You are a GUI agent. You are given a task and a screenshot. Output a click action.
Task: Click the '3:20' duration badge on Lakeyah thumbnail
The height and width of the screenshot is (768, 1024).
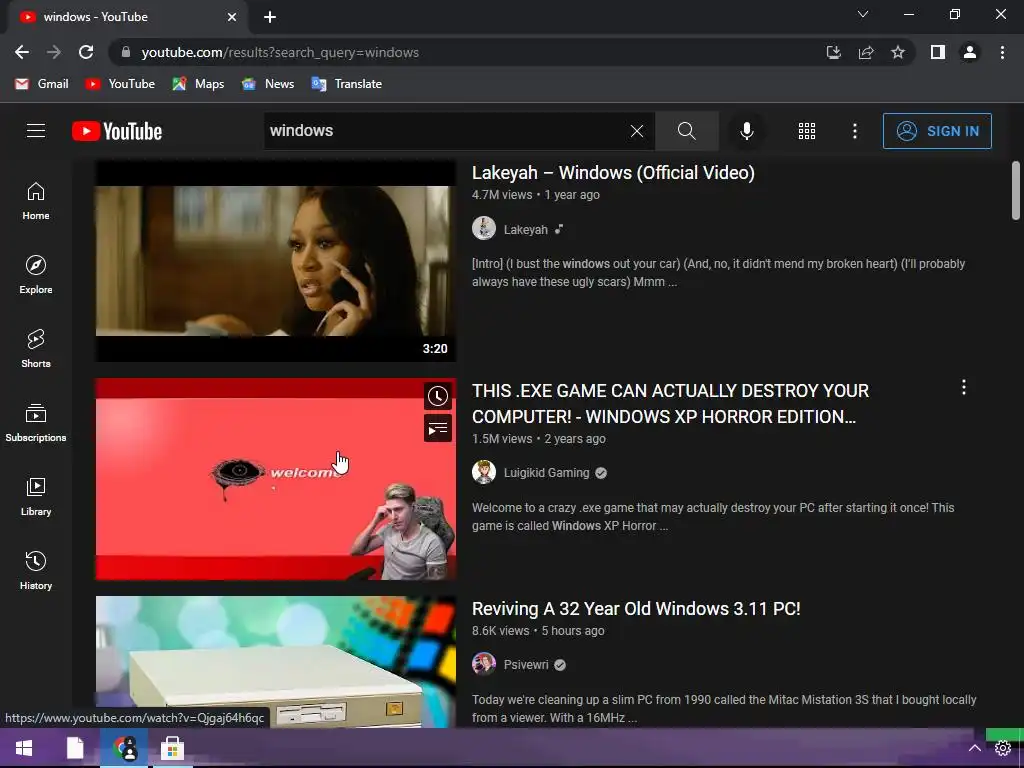(435, 349)
